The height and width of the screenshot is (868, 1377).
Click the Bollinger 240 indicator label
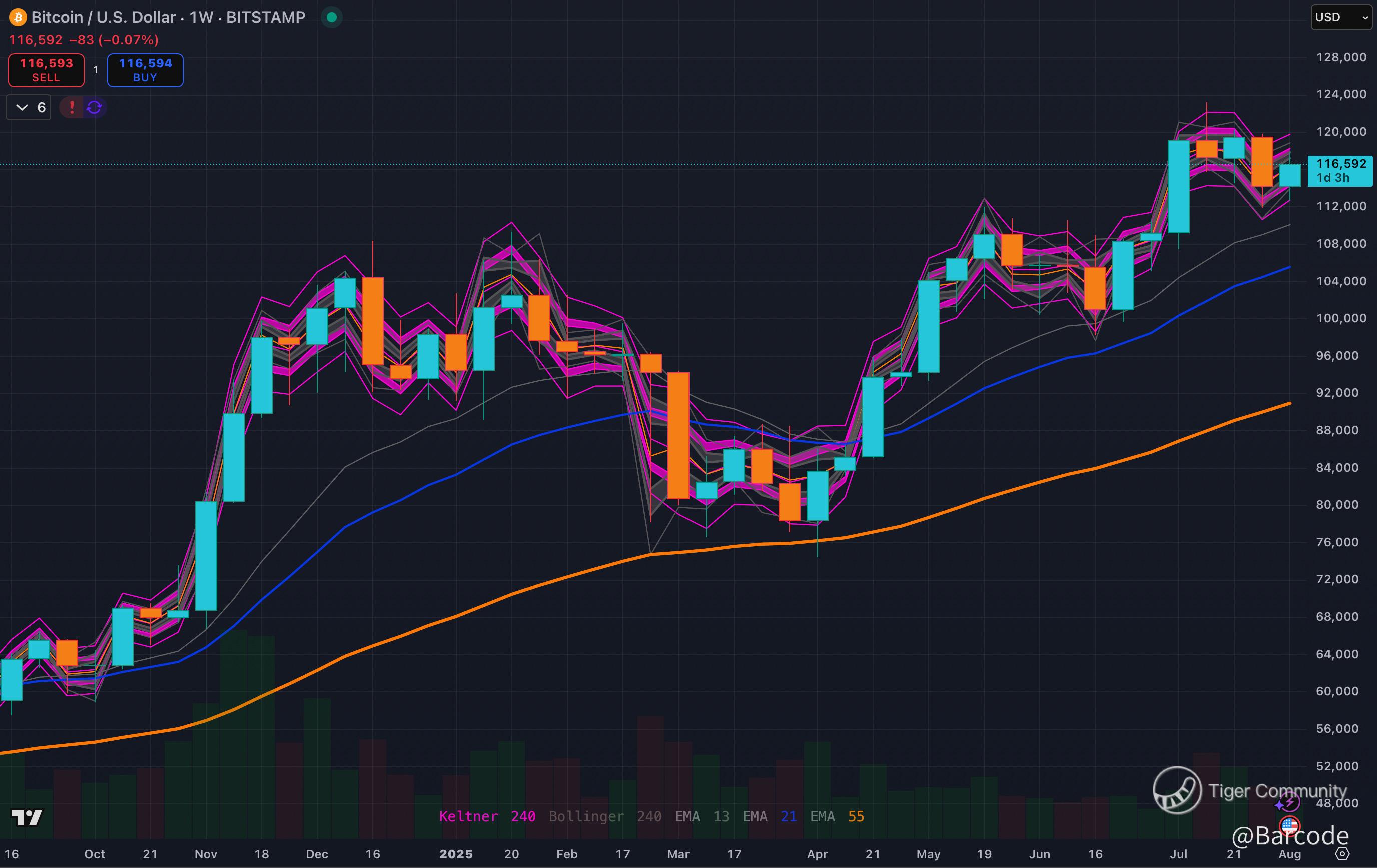(x=604, y=816)
